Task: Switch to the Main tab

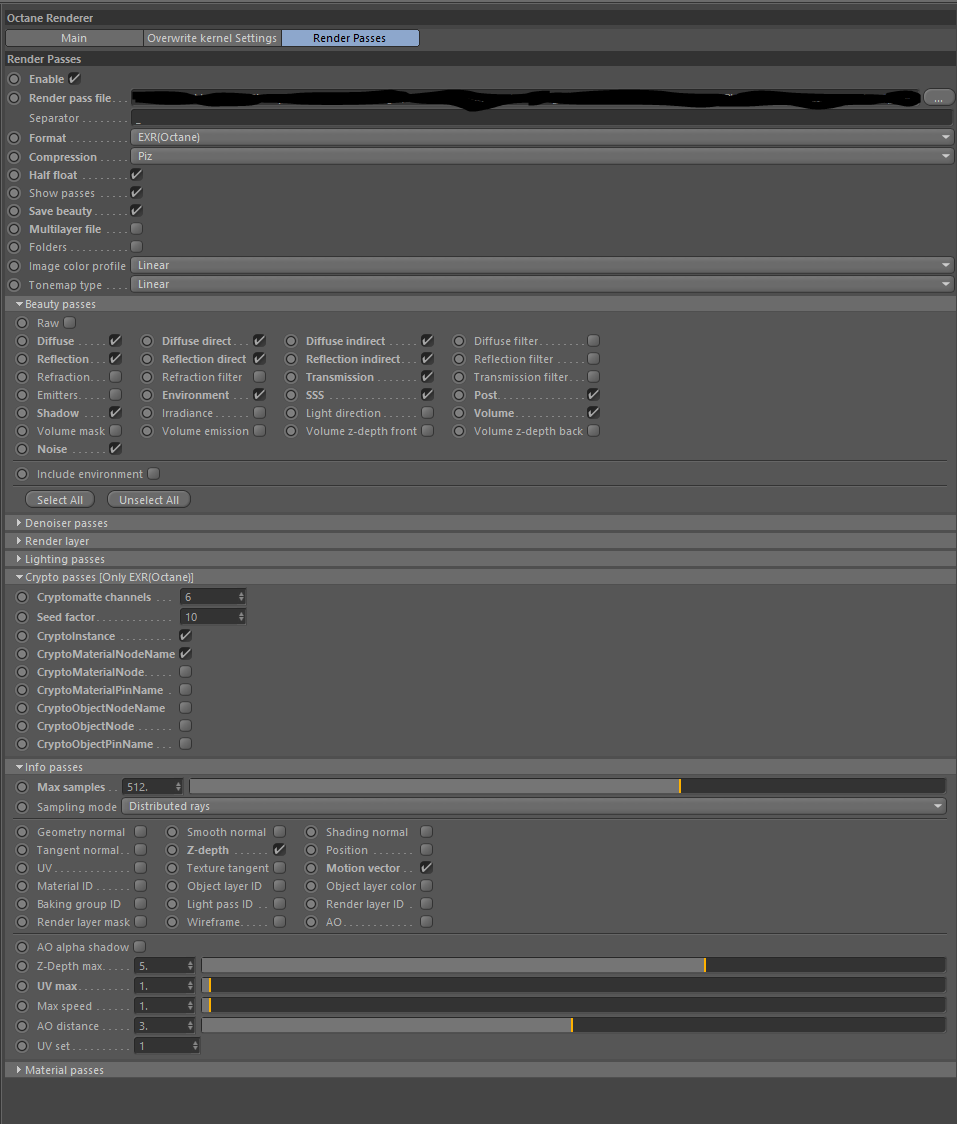Action: click(74, 38)
